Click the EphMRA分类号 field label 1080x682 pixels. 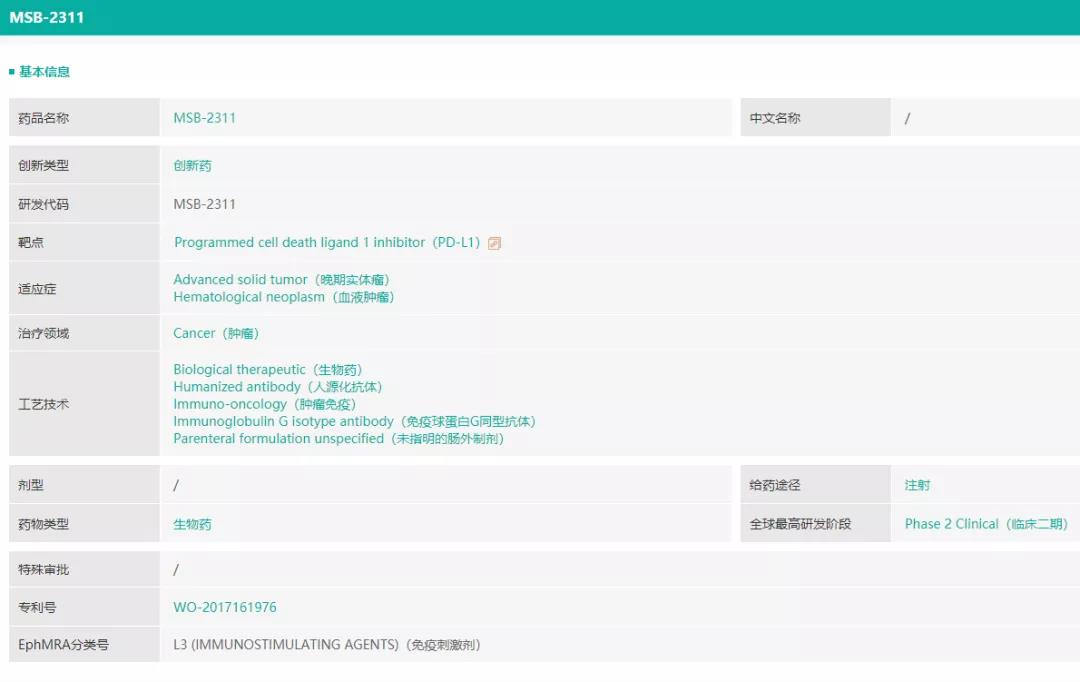(63, 645)
